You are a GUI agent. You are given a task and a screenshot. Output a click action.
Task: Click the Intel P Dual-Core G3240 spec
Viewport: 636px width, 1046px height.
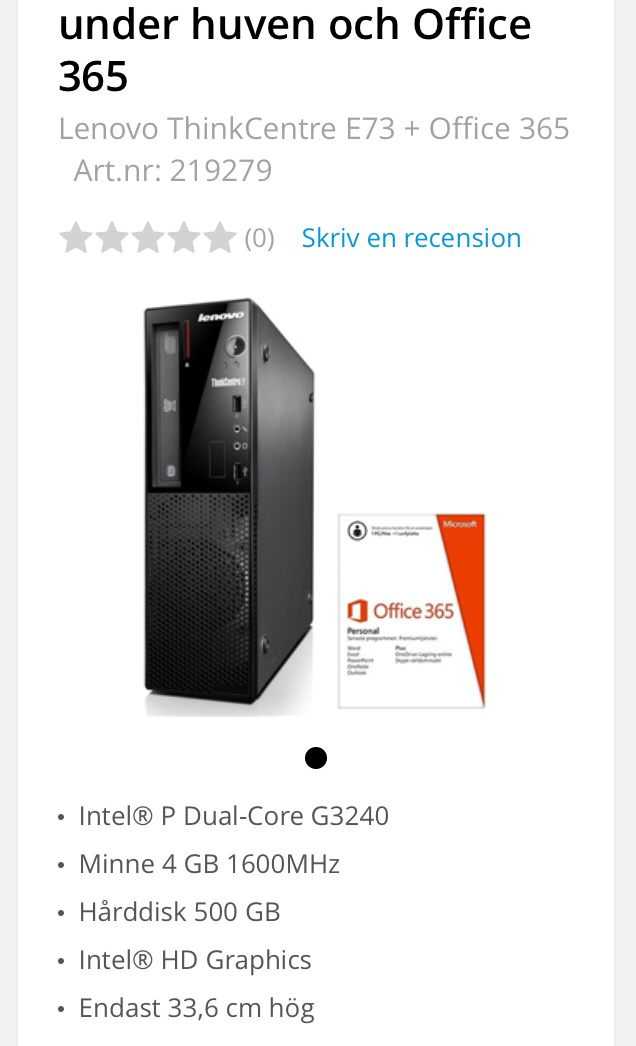pos(234,816)
